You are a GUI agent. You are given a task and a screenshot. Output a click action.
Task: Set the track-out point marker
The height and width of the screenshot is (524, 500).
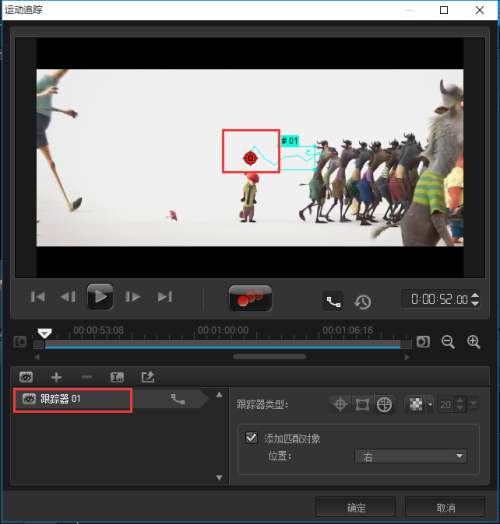point(423,342)
